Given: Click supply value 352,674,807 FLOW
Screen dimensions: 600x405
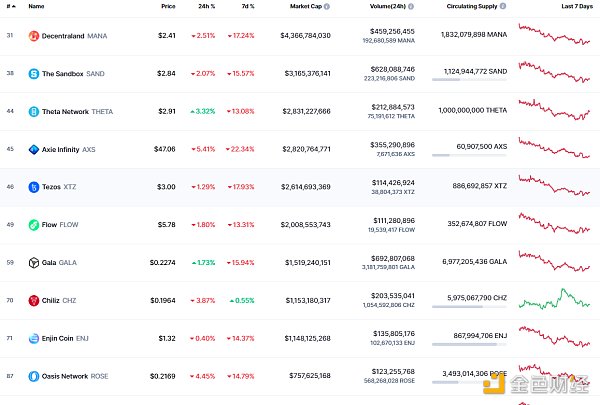Looking at the screenshot, I should pyautogui.click(x=477, y=224).
